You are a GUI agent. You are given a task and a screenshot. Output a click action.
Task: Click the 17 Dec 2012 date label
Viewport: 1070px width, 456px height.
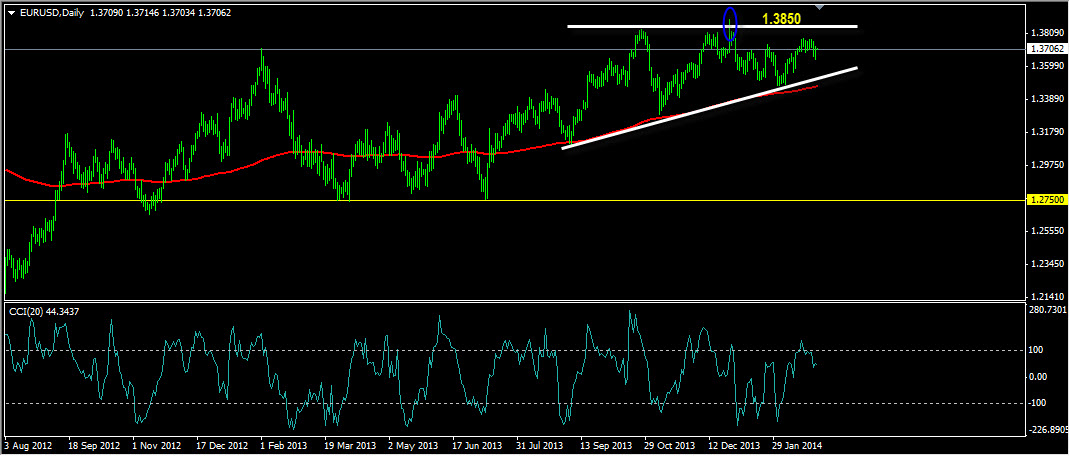click(221, 445)
